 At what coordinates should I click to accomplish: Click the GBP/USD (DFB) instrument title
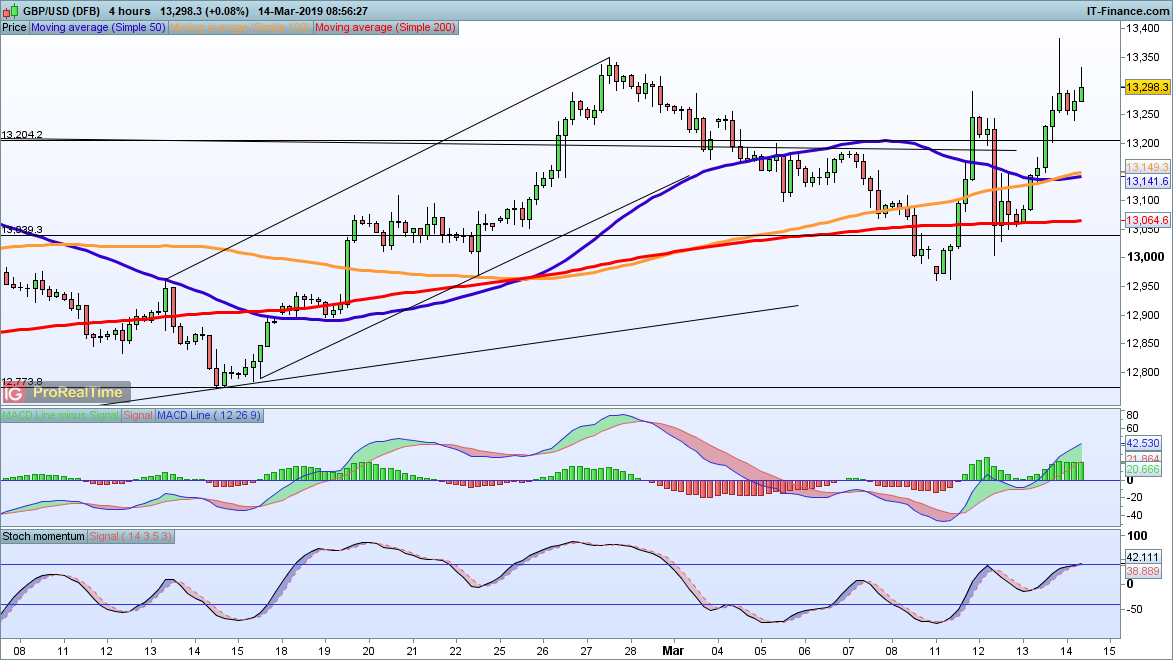61,11
